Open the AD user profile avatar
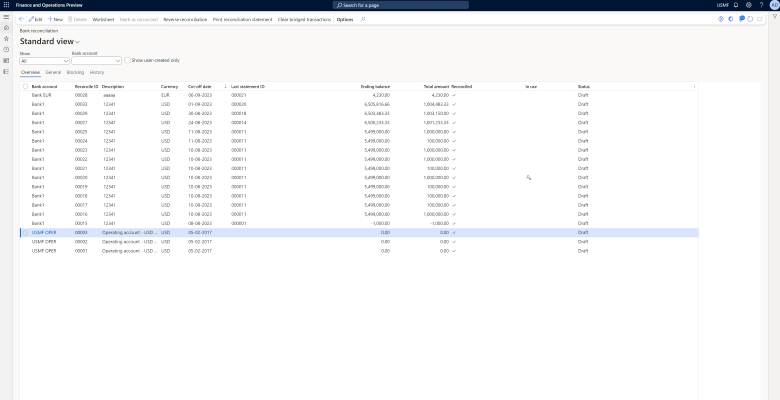Image resolution: width=780 pixels, height=400 pixels. pos(774,5)
